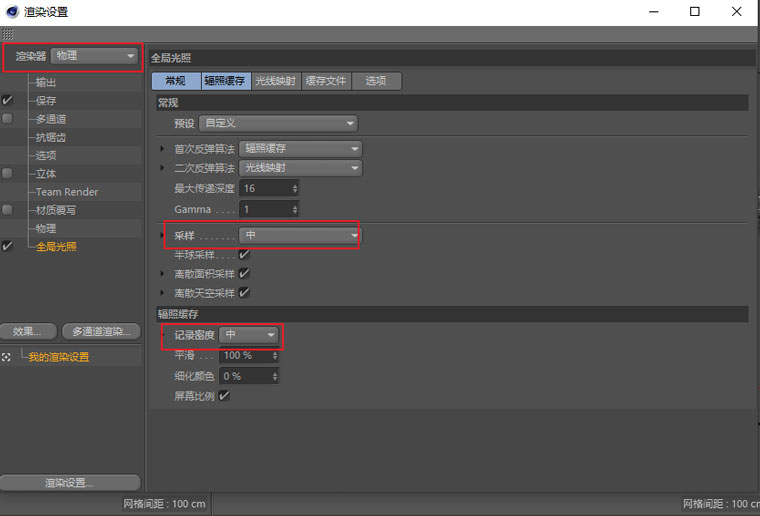Screen dimensions: 760x516
Task: Expand the 离散面积采样 disclosure triangle
Action: (x=162, y=274)
